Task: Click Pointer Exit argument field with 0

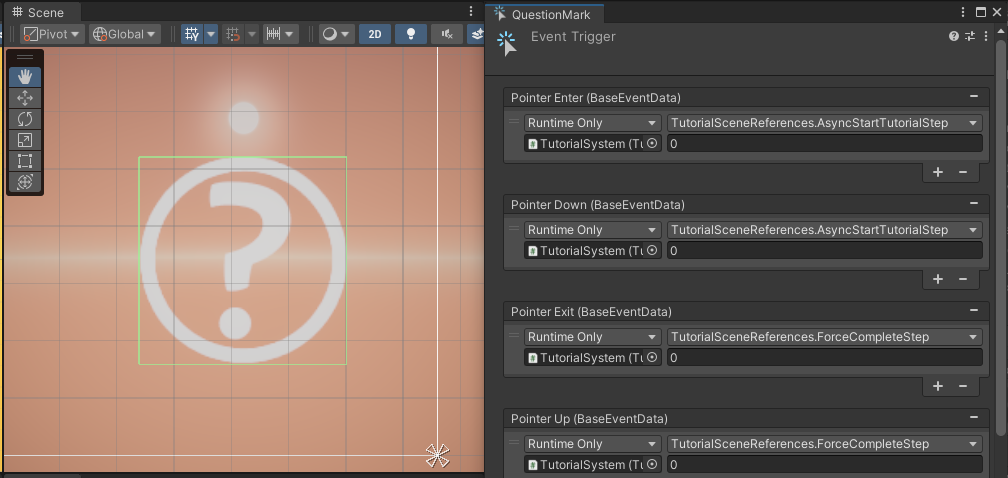Action: click(x=824, y=358)
